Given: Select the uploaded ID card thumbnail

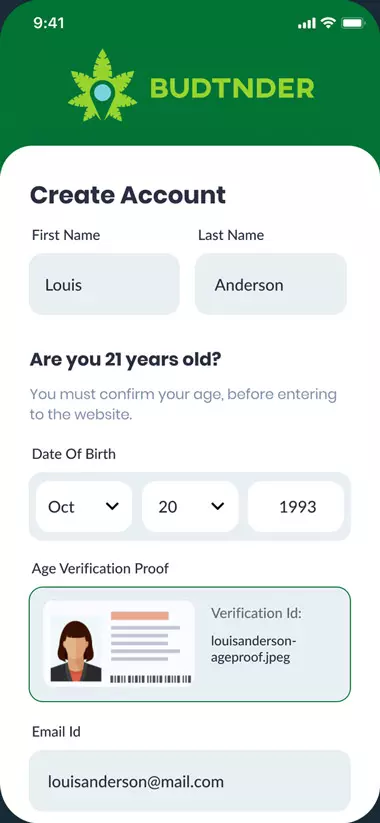Looking at the screenshot, I should point(119,644).
